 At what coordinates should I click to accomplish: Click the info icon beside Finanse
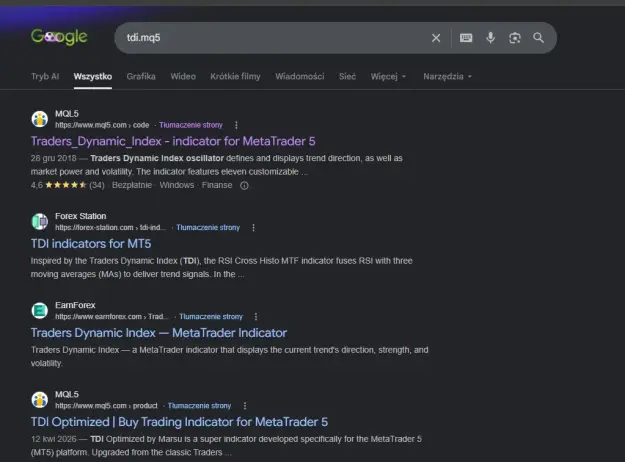tap(244, 185)
